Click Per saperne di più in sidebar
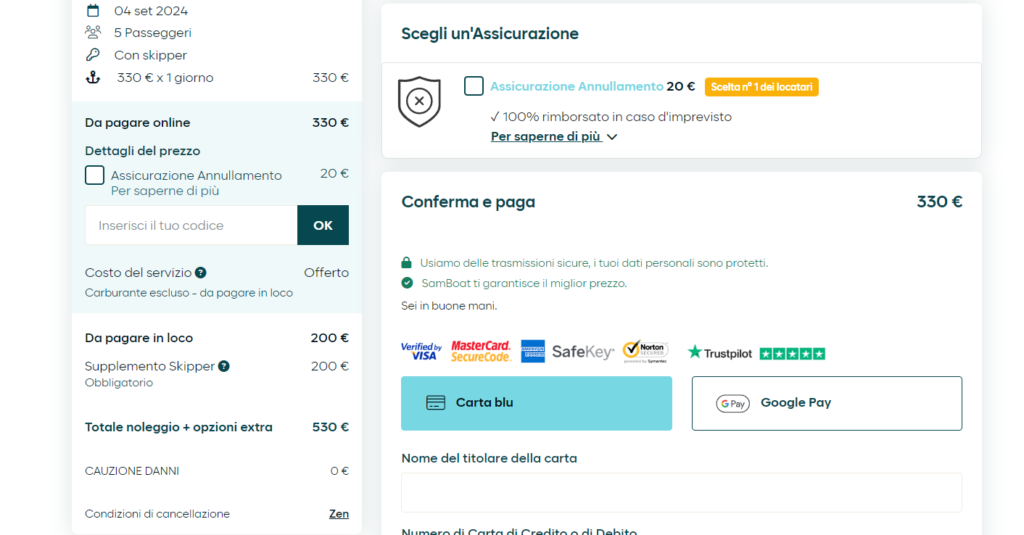The width and height of the screenshot is (1024, 535). [x=165, y=191]
